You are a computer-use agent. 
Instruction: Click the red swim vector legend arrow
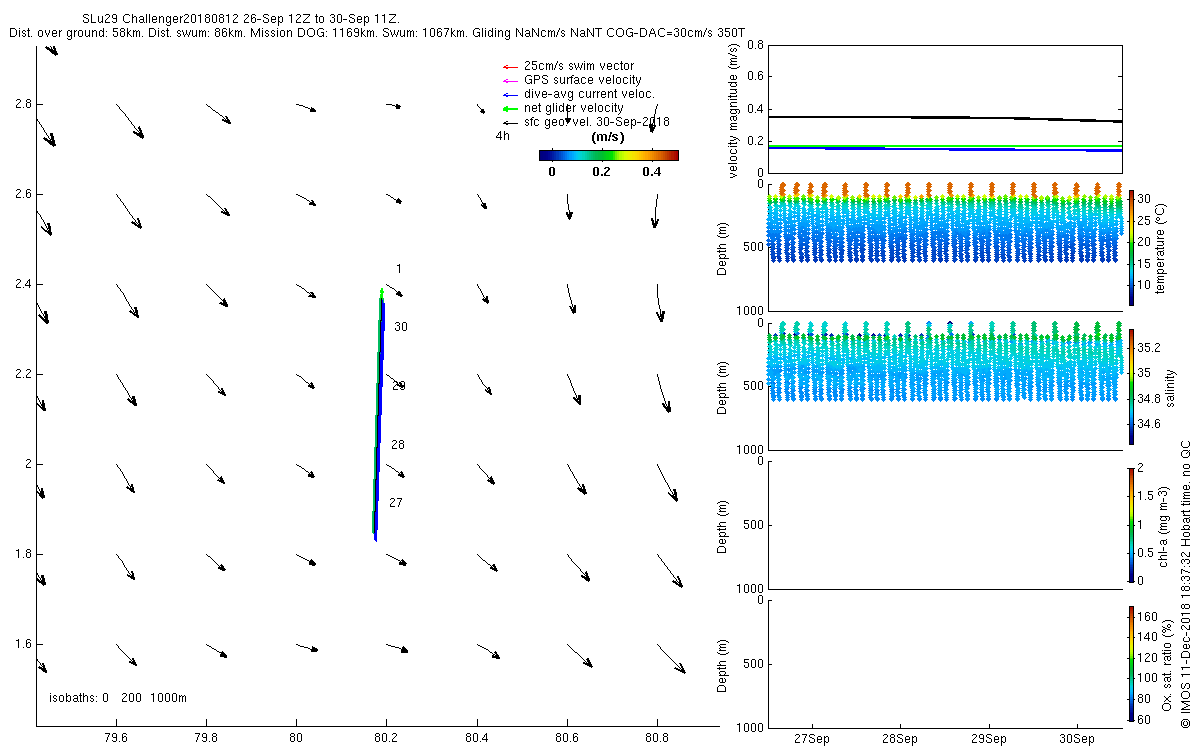pyautogui.click(x=508, y=66)
